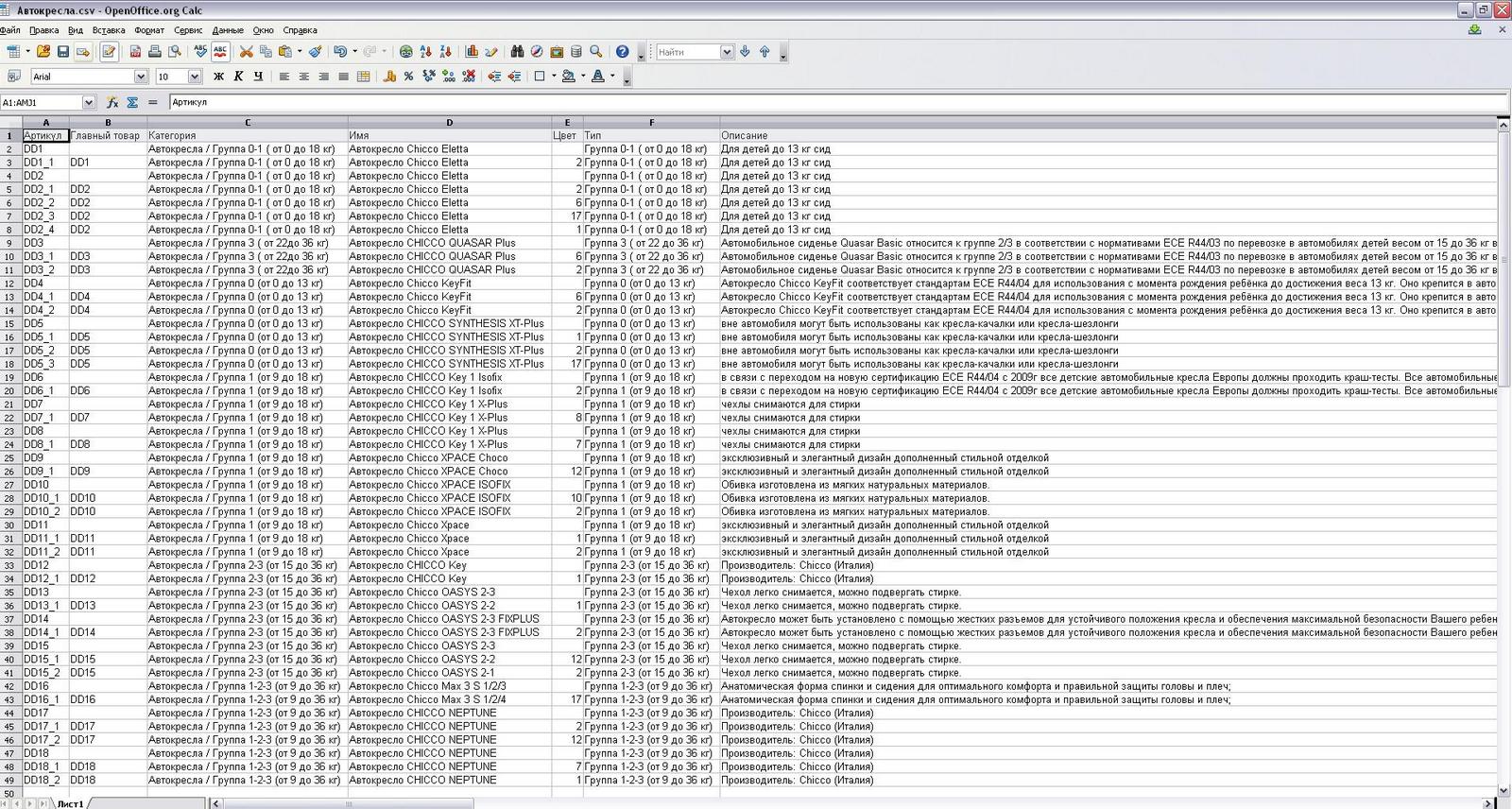Image resolution: width=1512 pixels, height=809 pixels.
Task: Open the Zoom magnifier
Action: coord(596,52)
